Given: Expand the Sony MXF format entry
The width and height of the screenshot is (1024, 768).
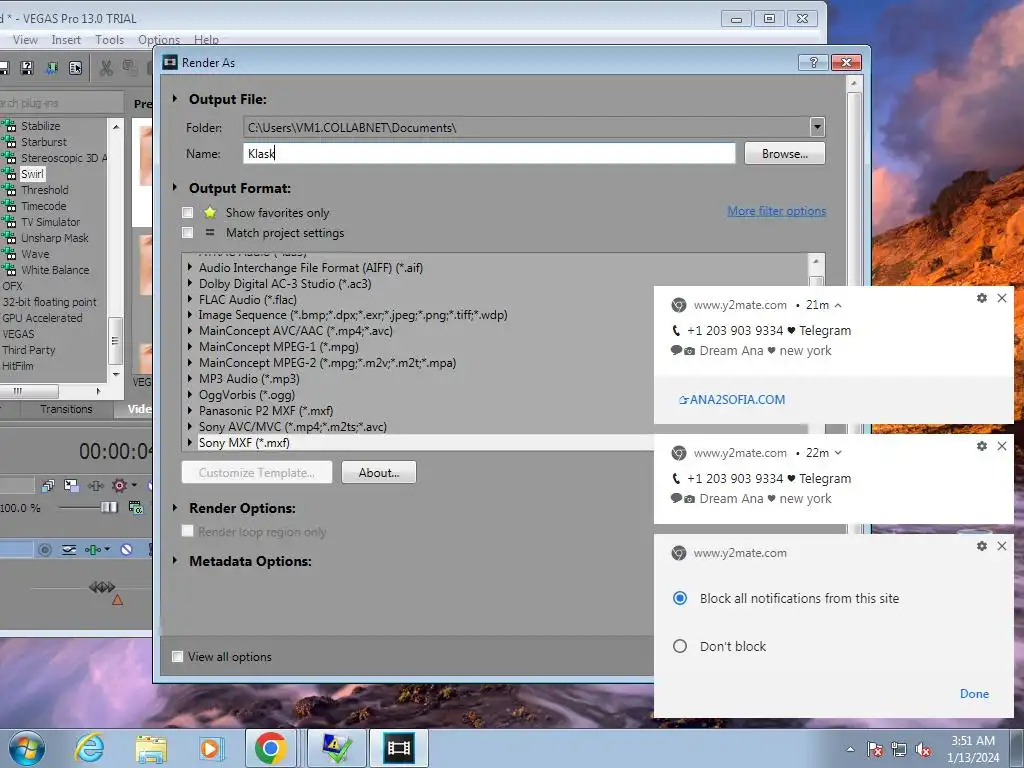Looking at the screenshot, I should point(190,442).
